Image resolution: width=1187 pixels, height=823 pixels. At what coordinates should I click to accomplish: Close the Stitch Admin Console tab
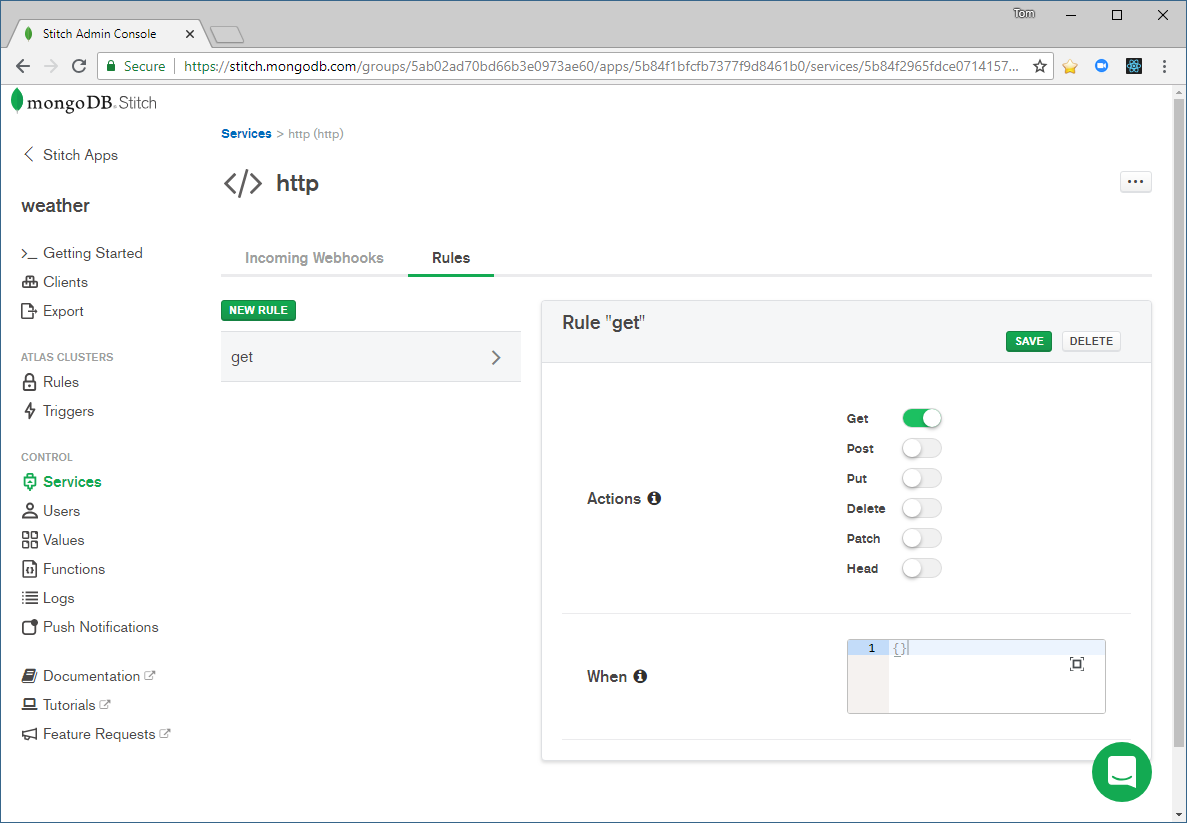tap(189, 34)
